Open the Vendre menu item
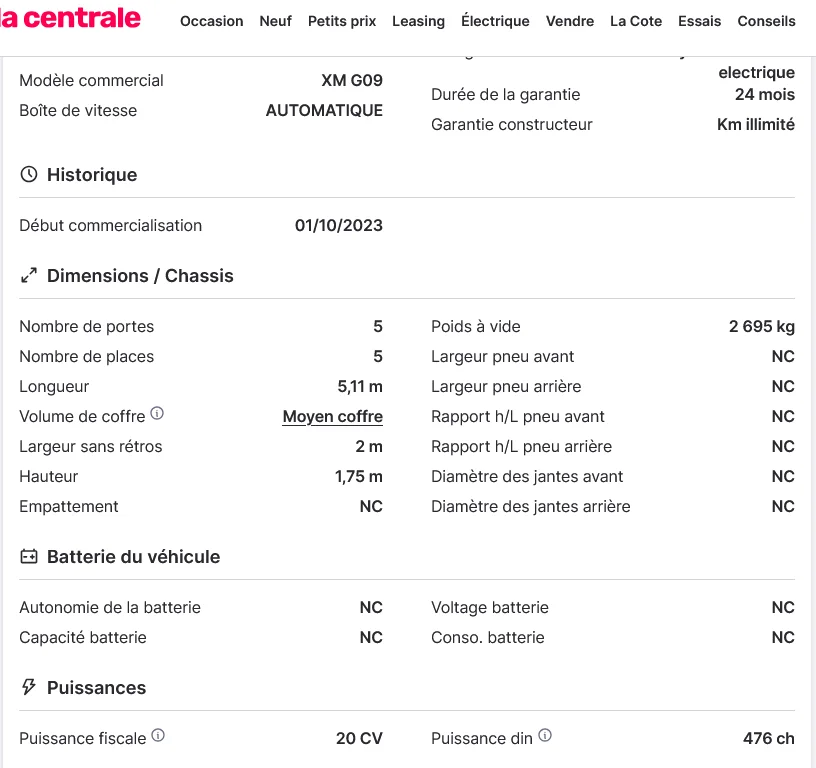Viewport: 816px width, 768px height. coord(570,21)
